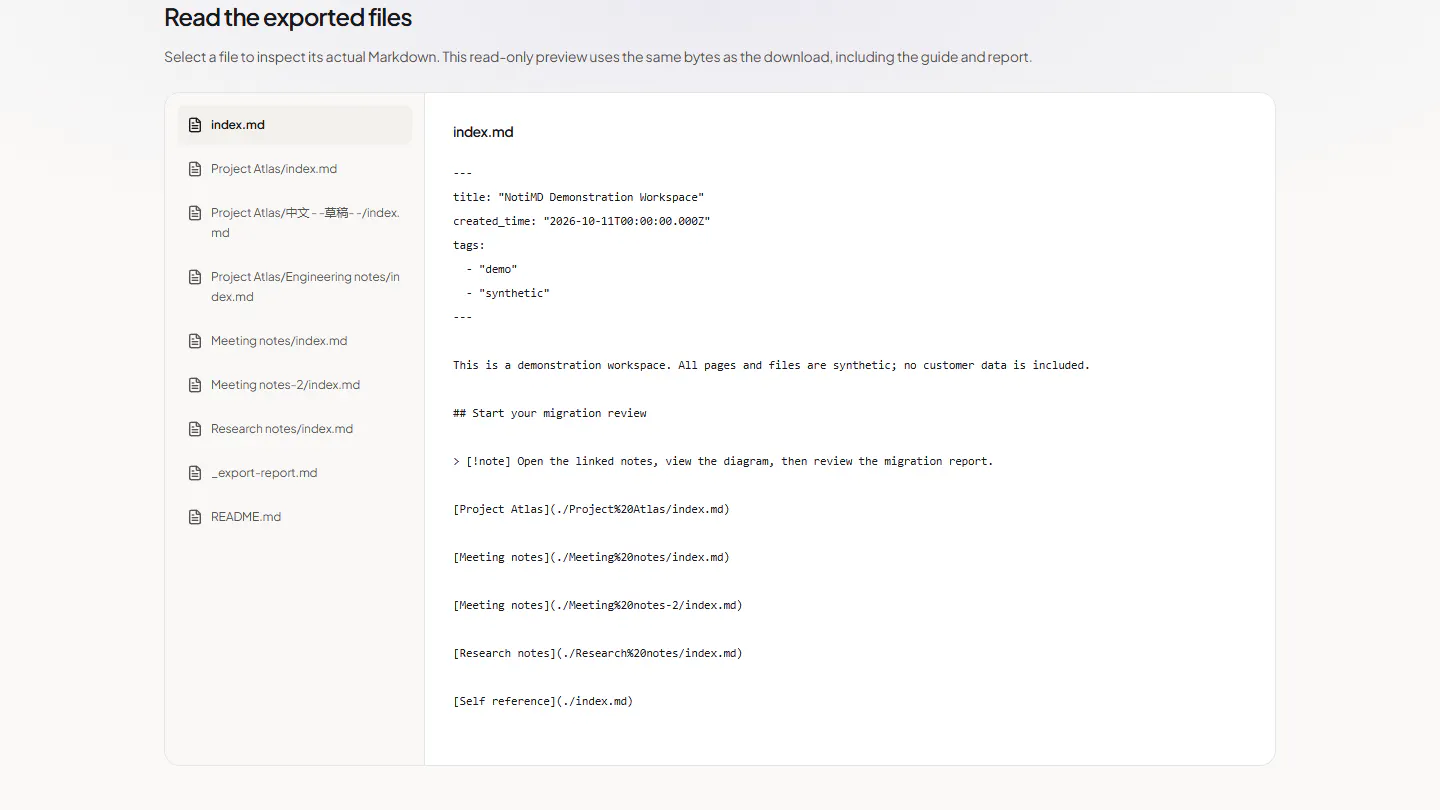Open the README.md file
Screen dimensions: 1440x810
point(295,517)
